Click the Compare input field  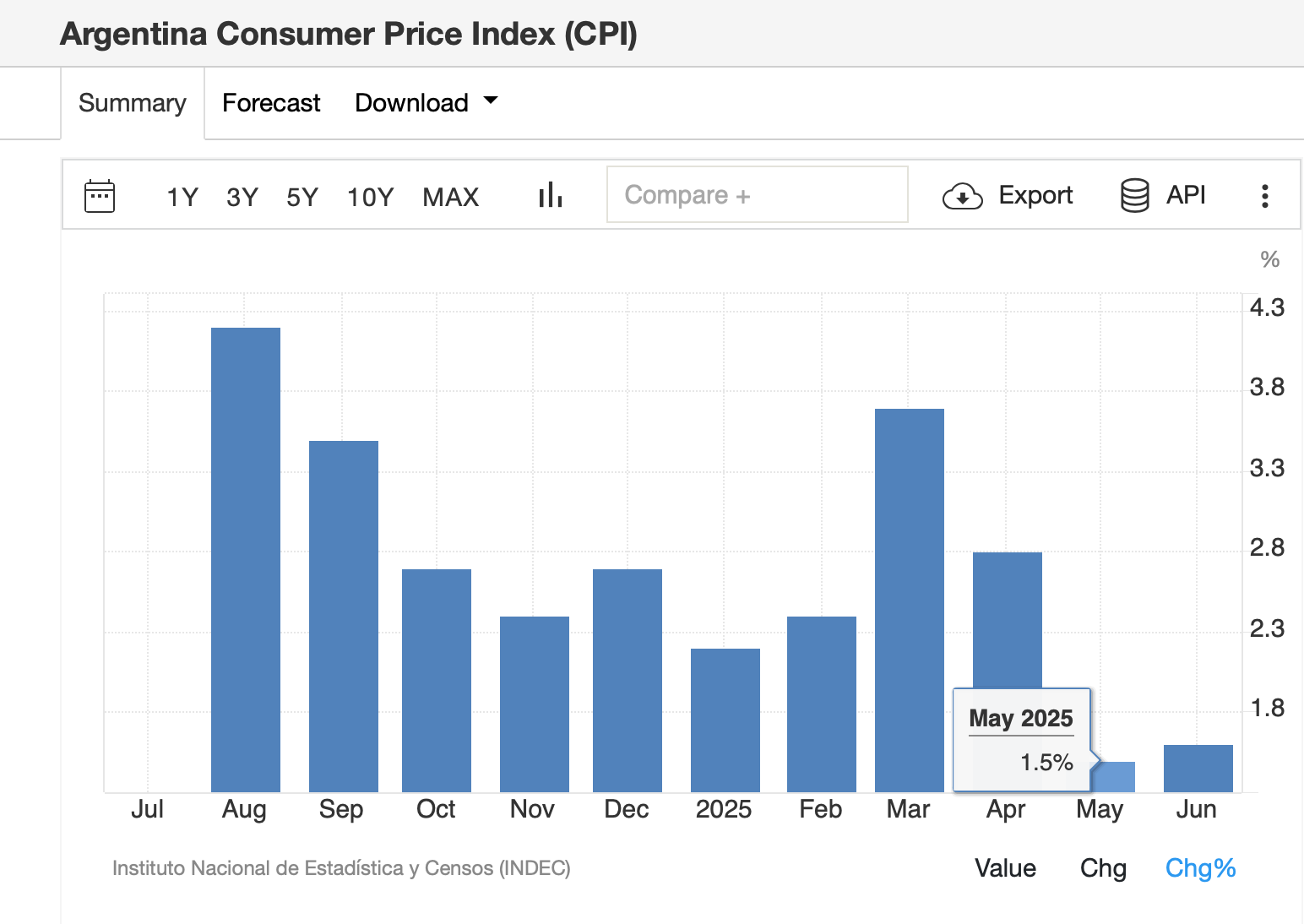(x=757, y=195)
